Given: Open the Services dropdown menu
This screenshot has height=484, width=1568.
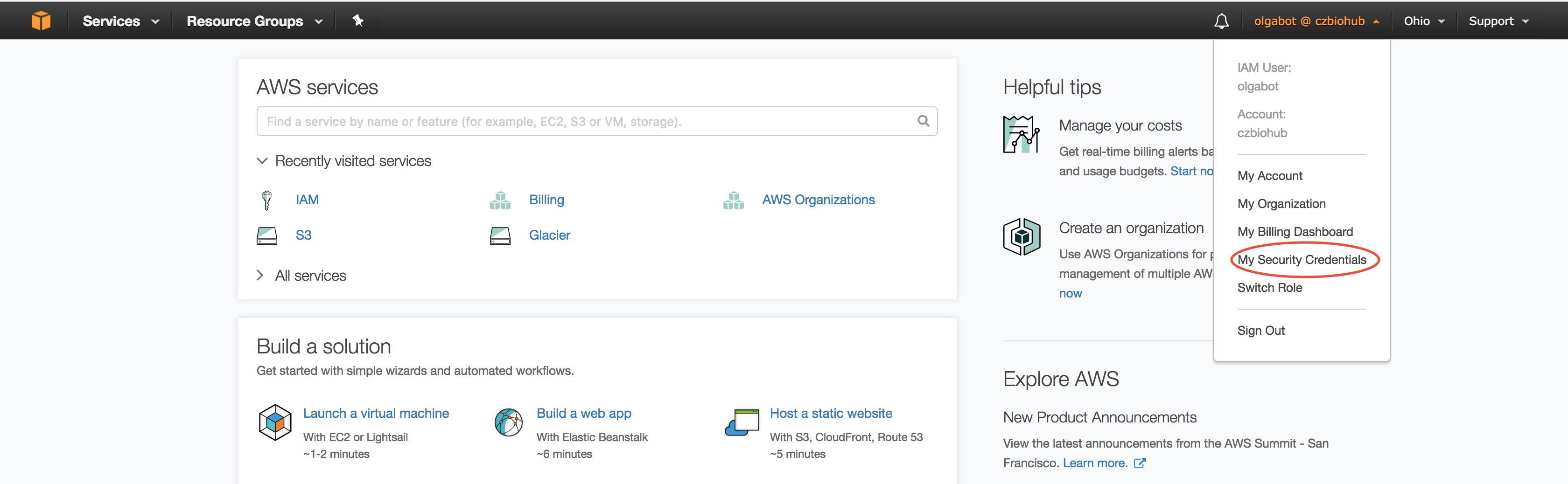Looking at the screenshot, I should click(120, 21).
